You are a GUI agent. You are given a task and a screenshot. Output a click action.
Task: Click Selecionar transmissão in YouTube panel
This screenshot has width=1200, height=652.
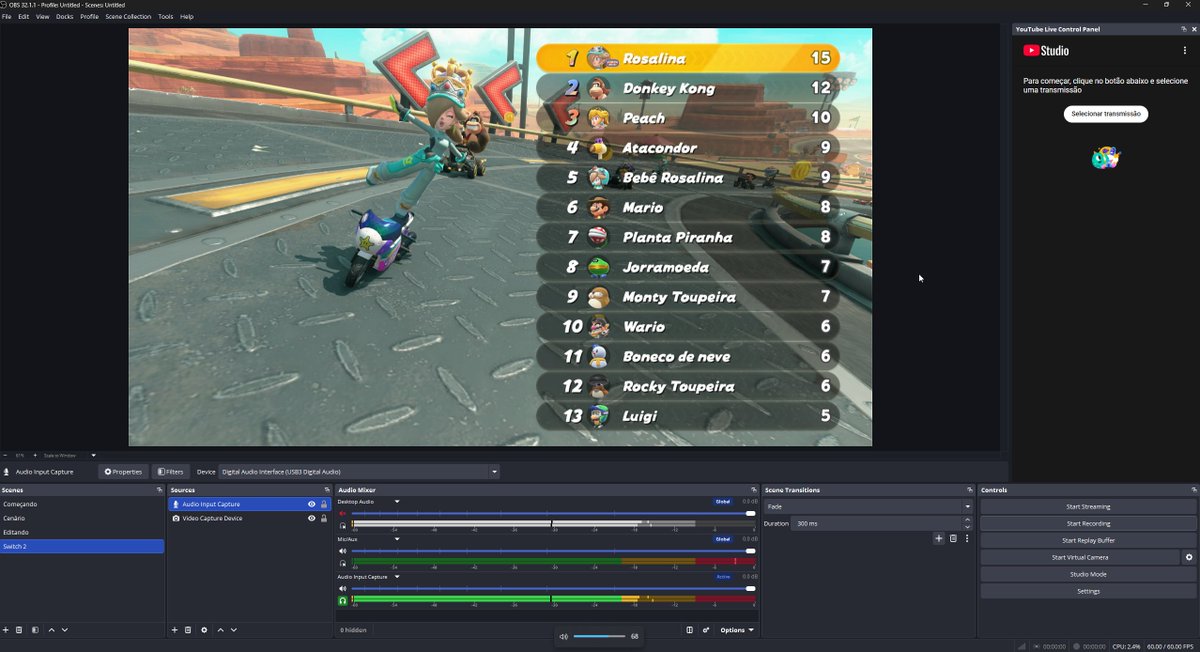[x=1106, y=114]
